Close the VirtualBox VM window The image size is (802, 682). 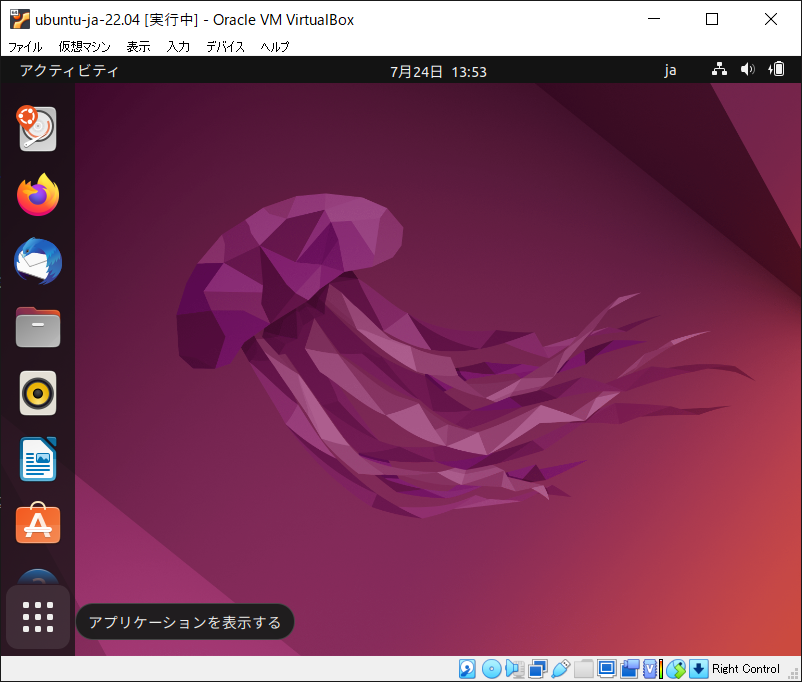[x=771, y=19]
